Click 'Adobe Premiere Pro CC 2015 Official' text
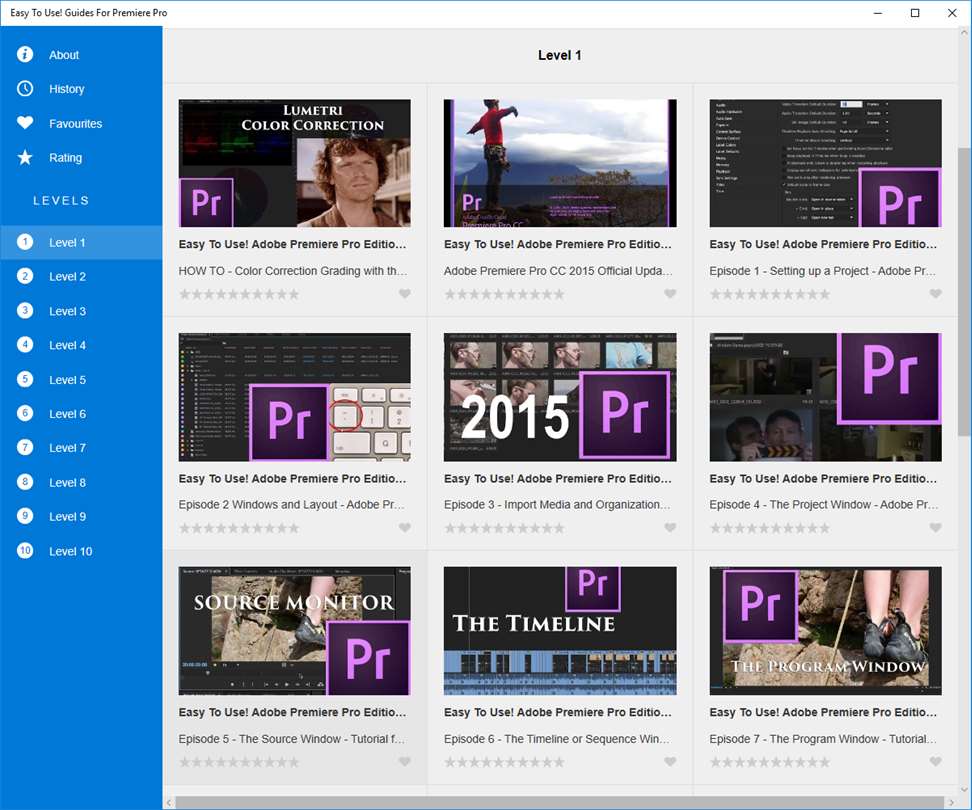Viewport: 972px width, 810px height. (x=558, y=271)
